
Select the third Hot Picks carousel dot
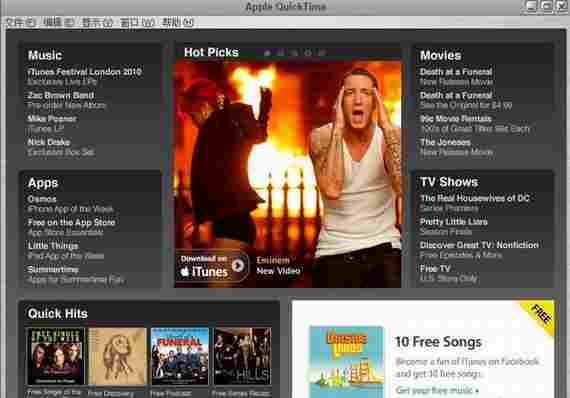point(294,53)
